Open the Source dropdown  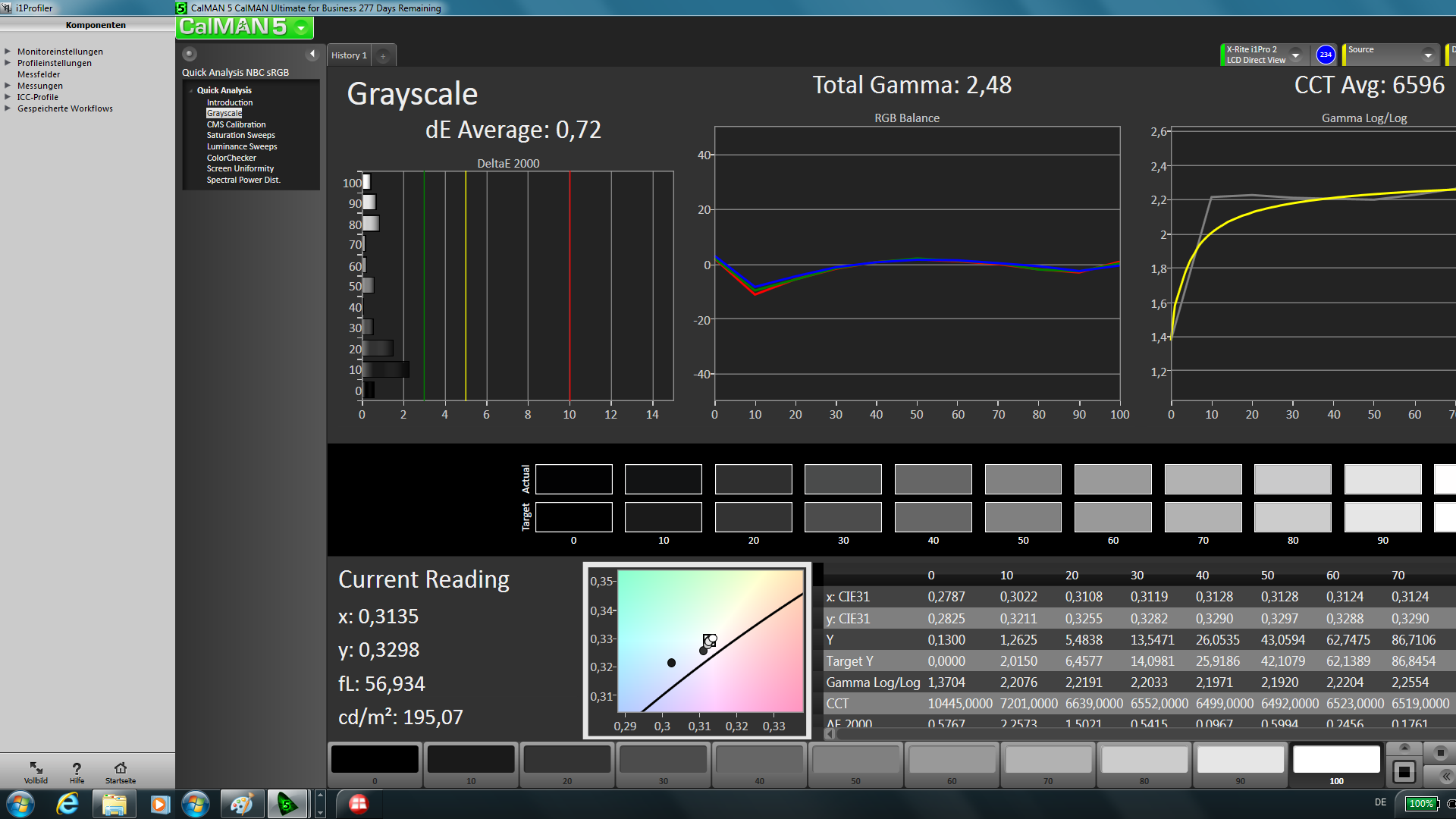[x=1427, y=55]
